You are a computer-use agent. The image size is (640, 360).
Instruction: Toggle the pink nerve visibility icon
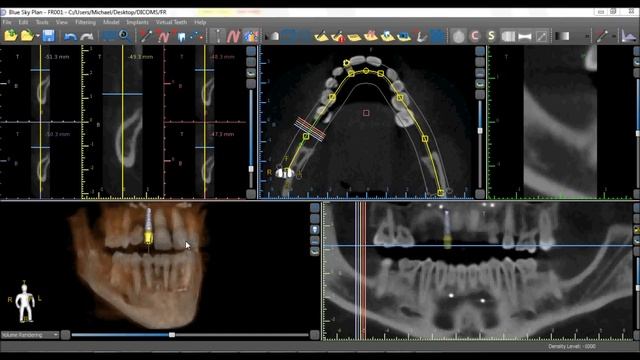pyautogui.click(x=233, y=36)
